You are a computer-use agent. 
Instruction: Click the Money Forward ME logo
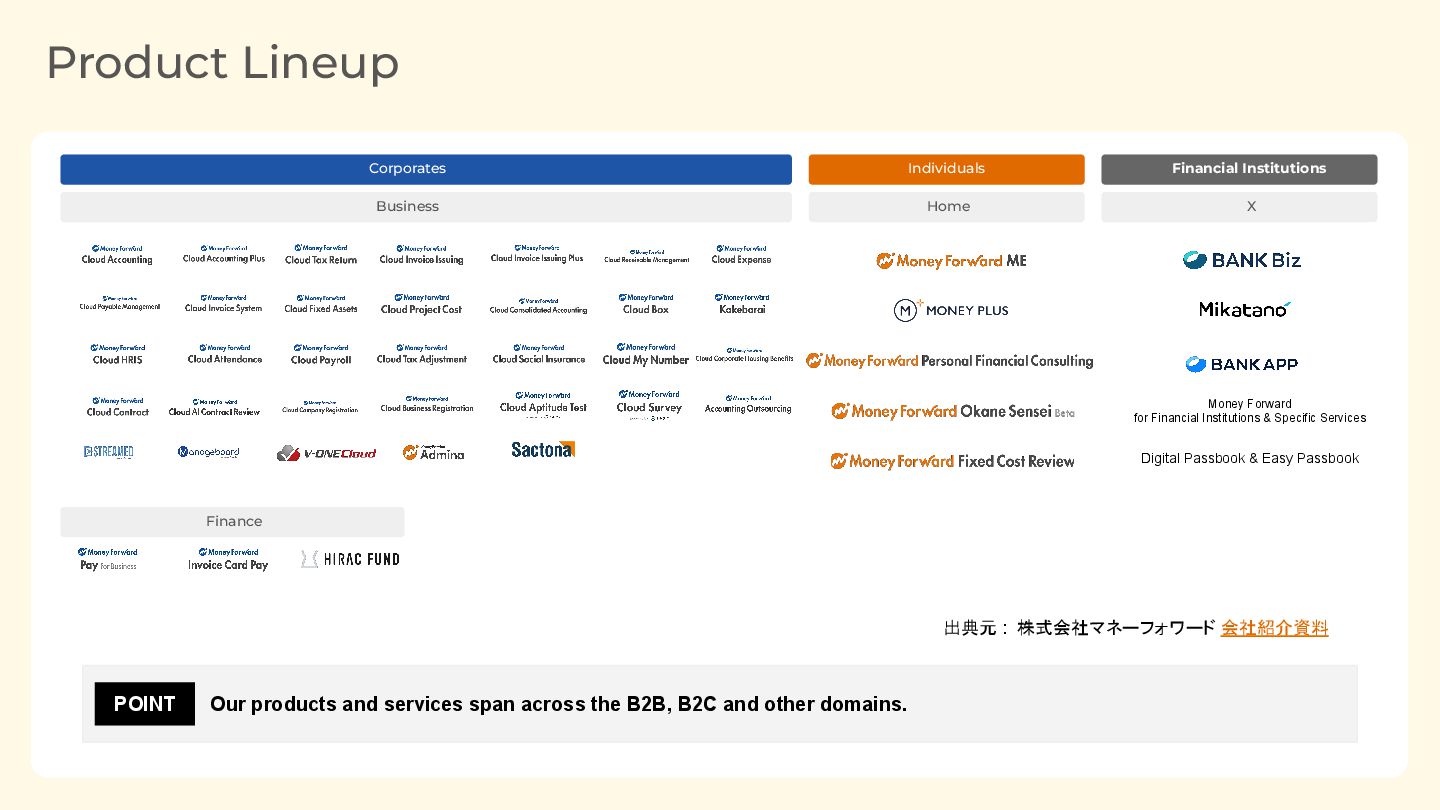[x=951, y=261]
